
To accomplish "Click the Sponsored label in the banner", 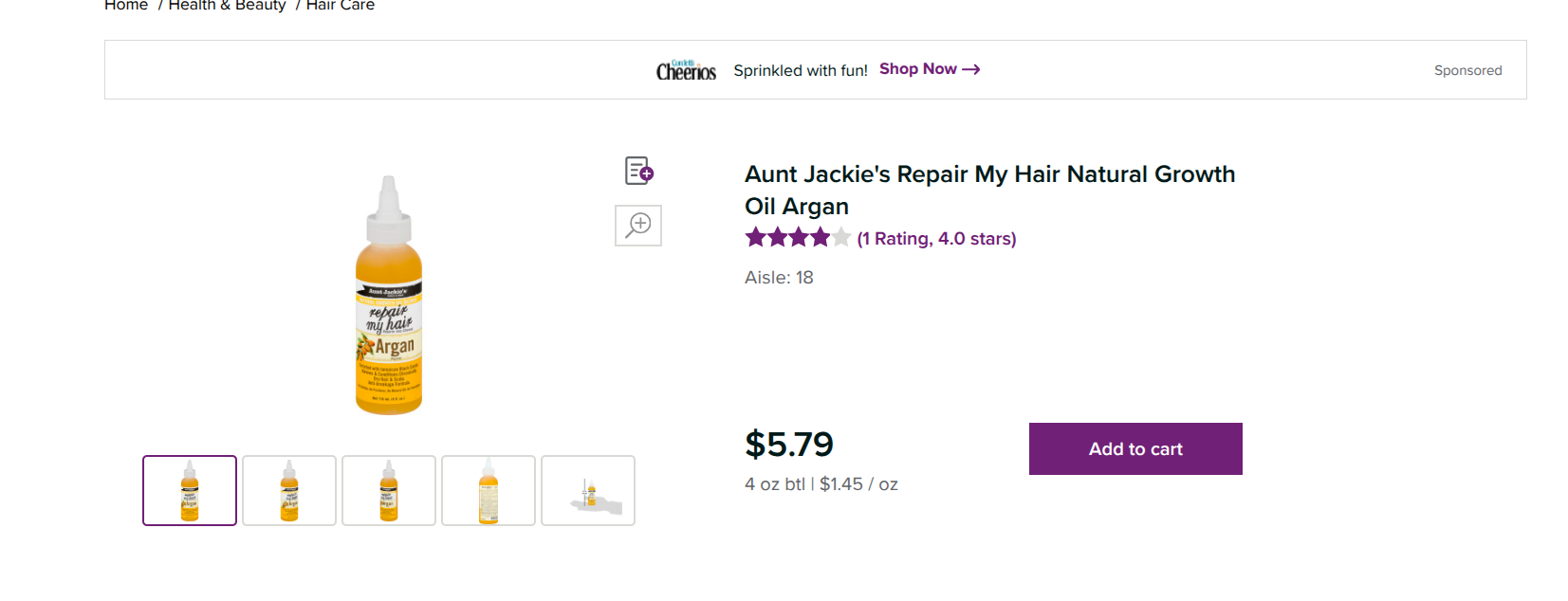I will point(1467,70).
